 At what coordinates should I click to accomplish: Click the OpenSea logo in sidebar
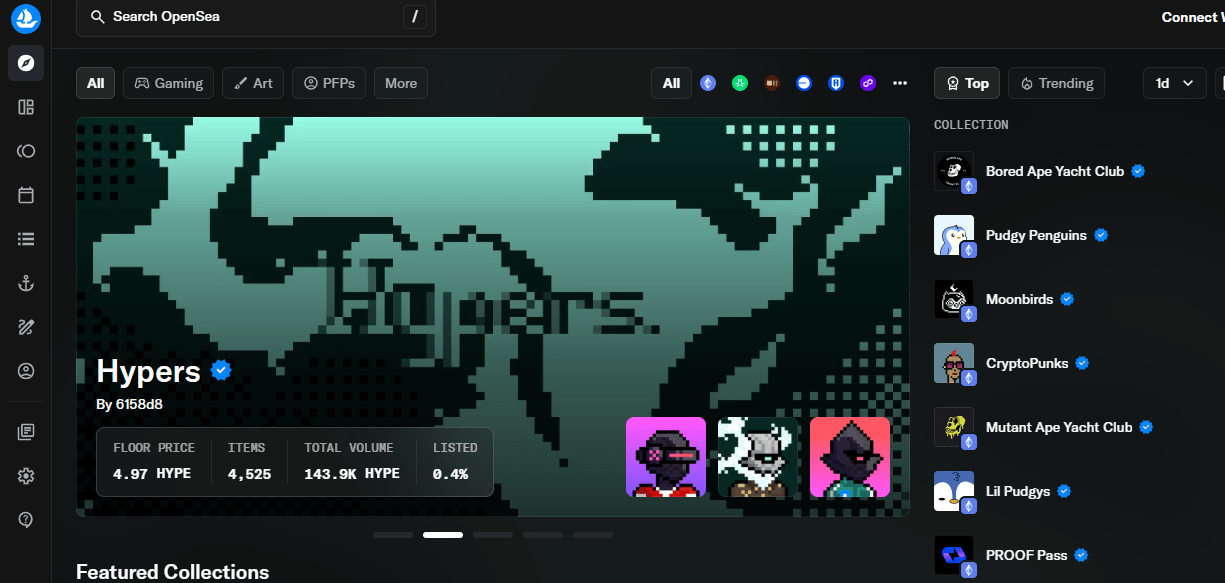pos(26,18)
